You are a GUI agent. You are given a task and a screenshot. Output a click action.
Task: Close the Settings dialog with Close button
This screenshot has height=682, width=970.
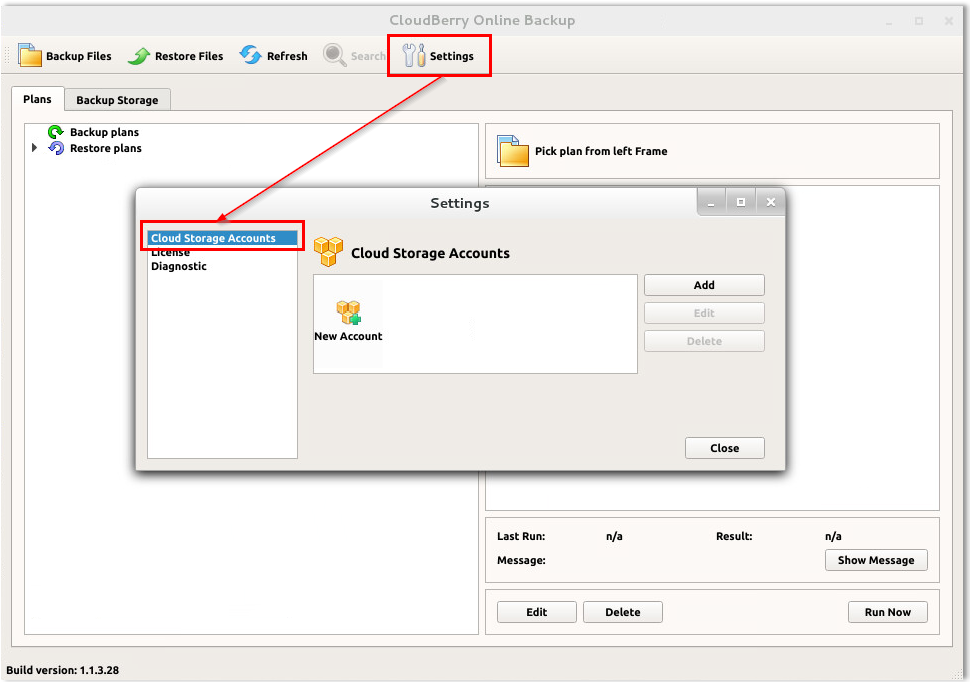coord(724,448)
